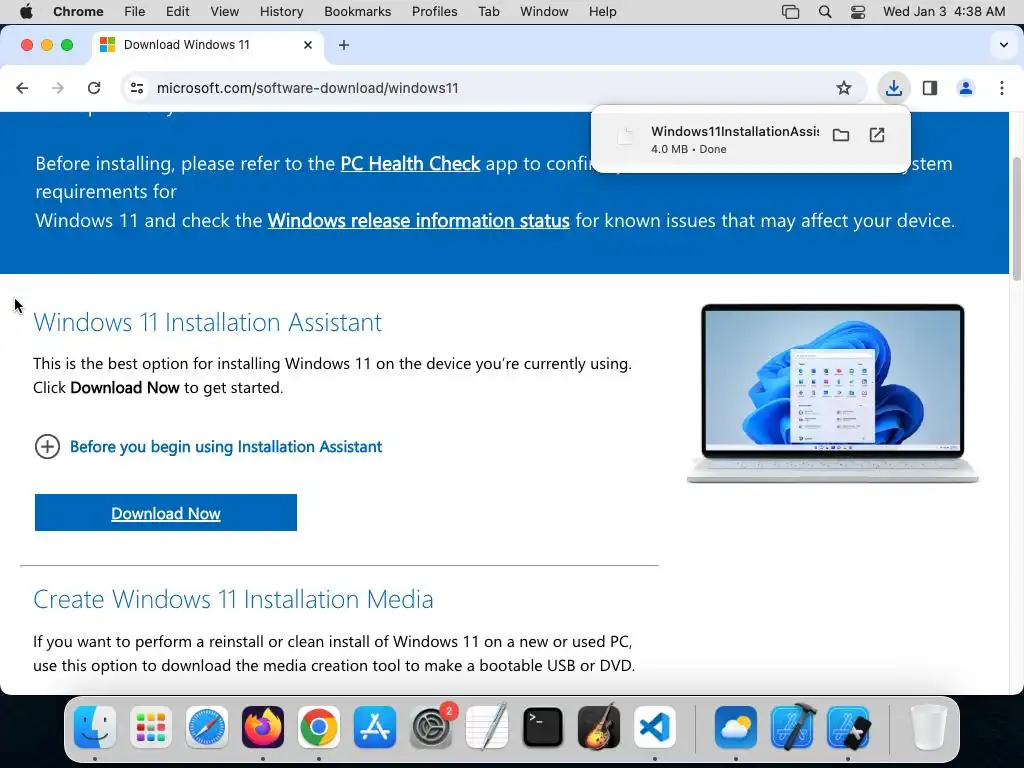Click the address bar URL field
Image resolution: width=1024 pixels, height=768 pixels.
point(483,88)
